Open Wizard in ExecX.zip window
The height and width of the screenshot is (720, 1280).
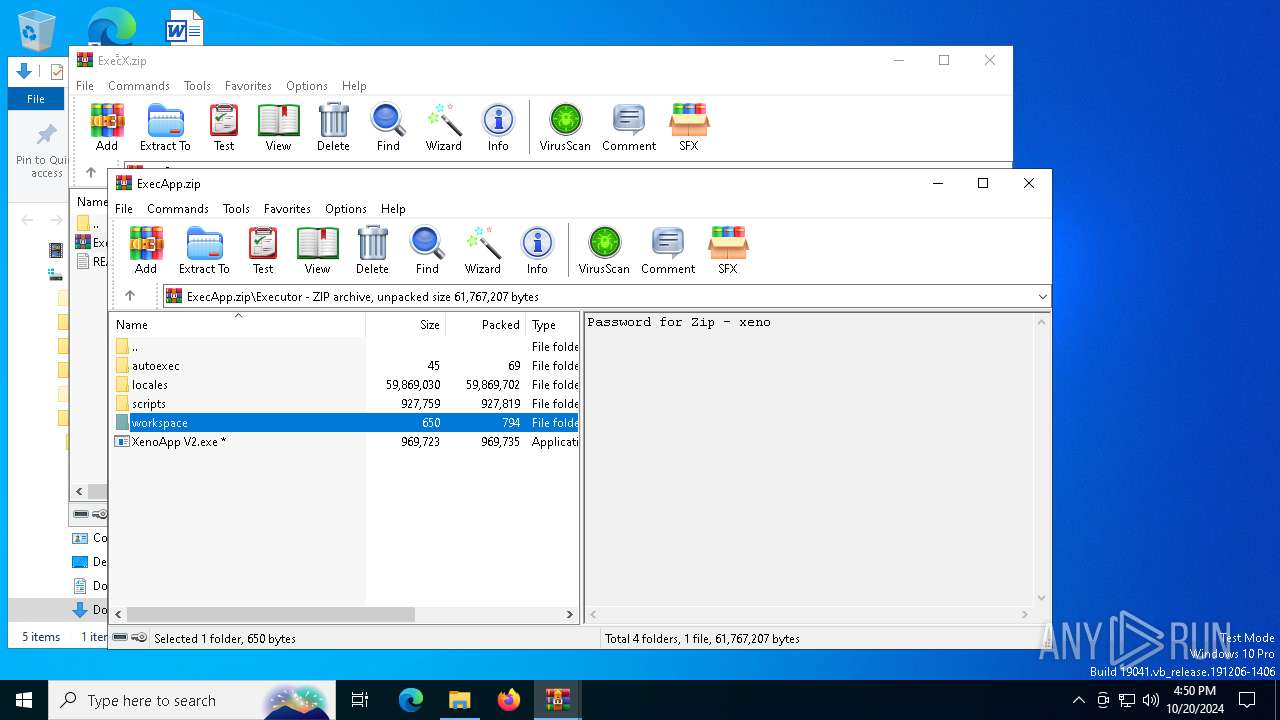(443, 127)
